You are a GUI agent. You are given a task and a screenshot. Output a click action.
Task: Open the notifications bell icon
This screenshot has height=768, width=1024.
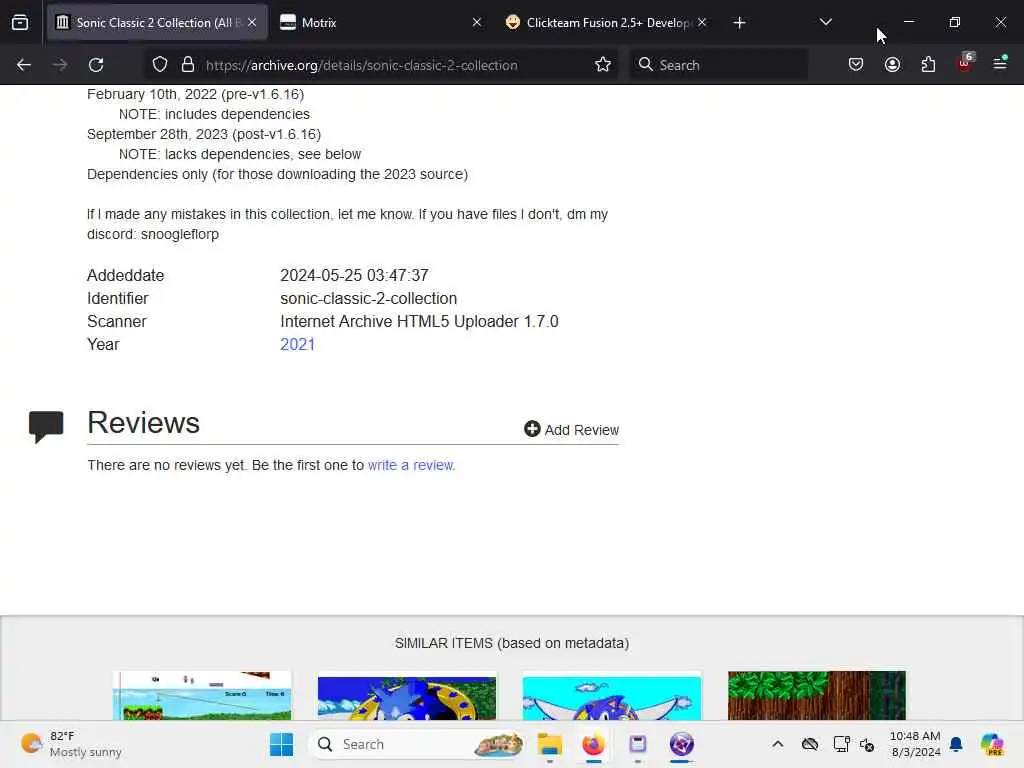coord(956,744)
